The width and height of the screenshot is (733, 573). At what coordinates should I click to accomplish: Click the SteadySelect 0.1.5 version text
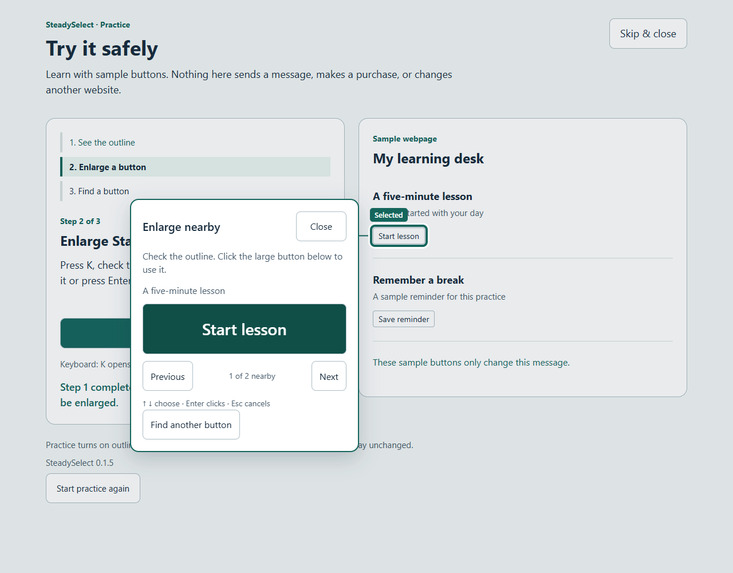click(79, 463)
